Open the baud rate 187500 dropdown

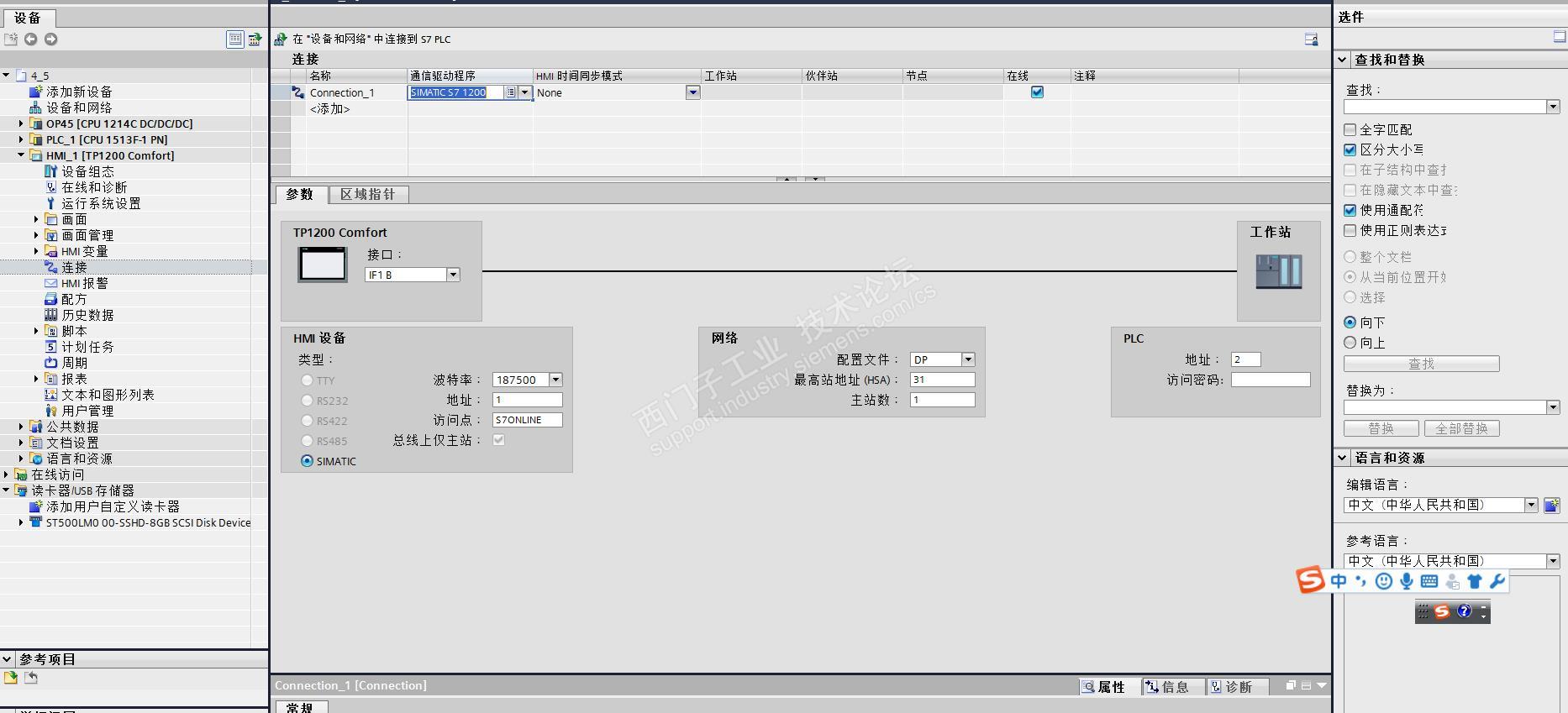pos(555,380)
